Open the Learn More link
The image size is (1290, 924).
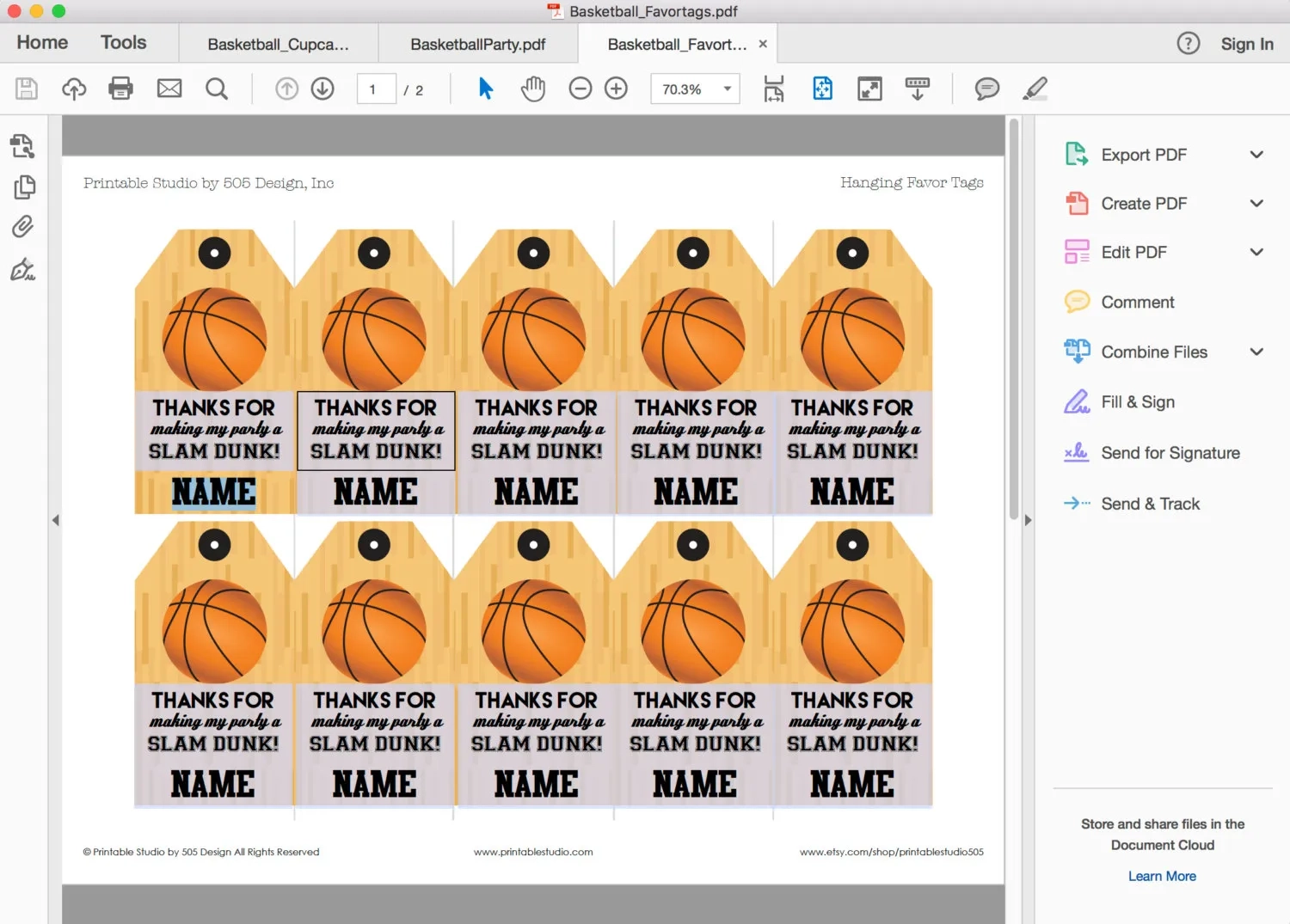[x=1162, y=875]
